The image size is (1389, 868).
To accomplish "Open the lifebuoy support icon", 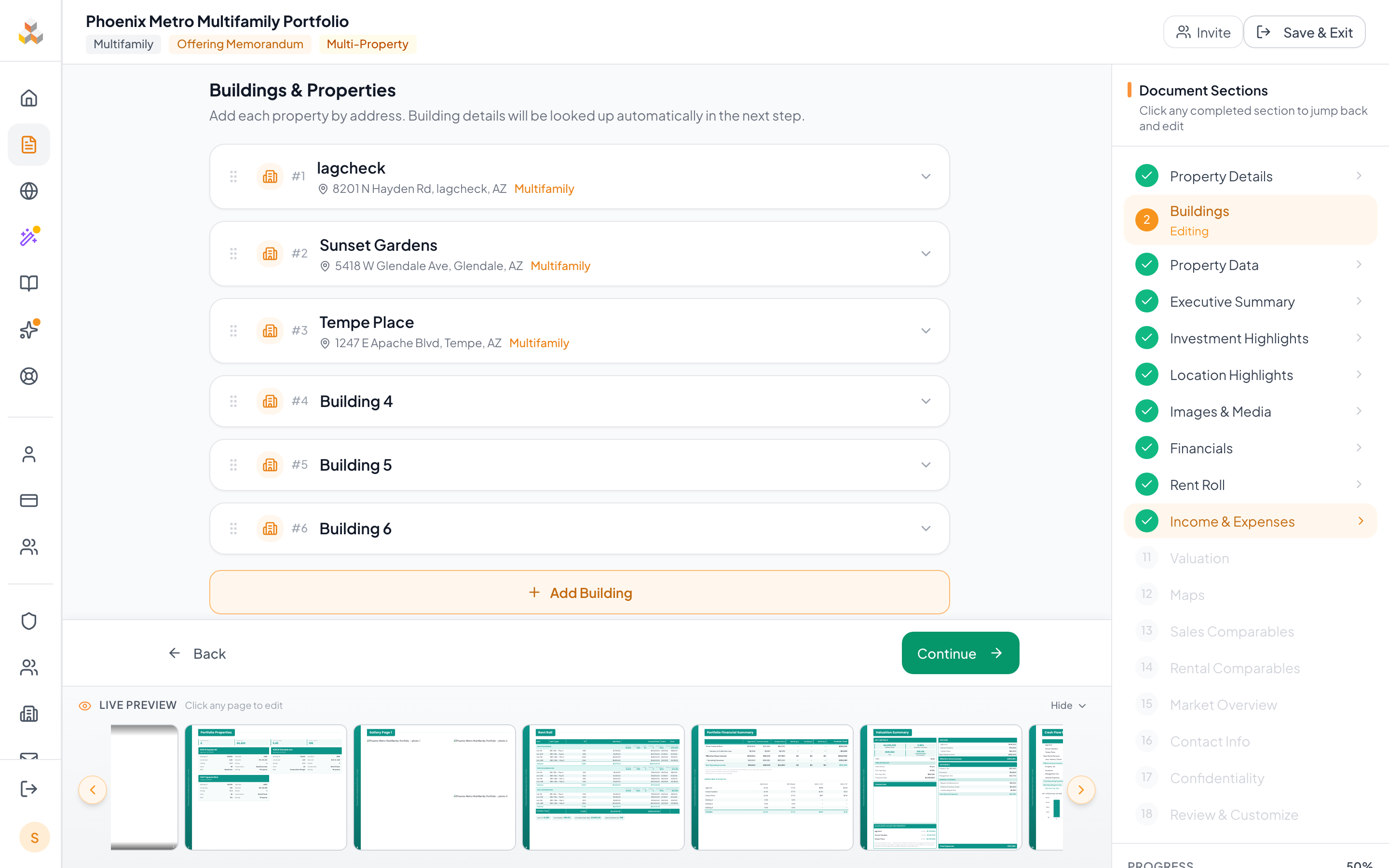I will pyautogui.click(x=29, y=376).
